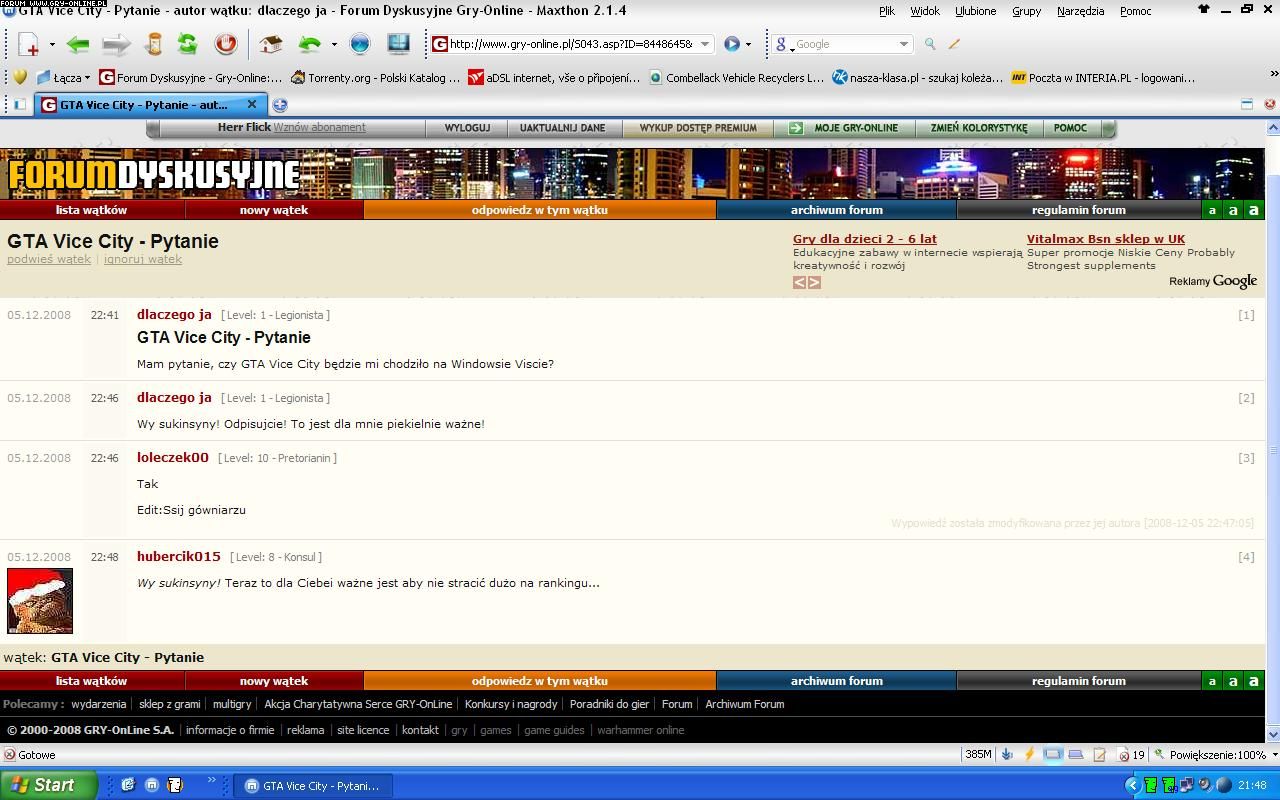
Task: Click hubercik015's Santa hat avatar
Action: pyautogui.click(x=40, y=601)
